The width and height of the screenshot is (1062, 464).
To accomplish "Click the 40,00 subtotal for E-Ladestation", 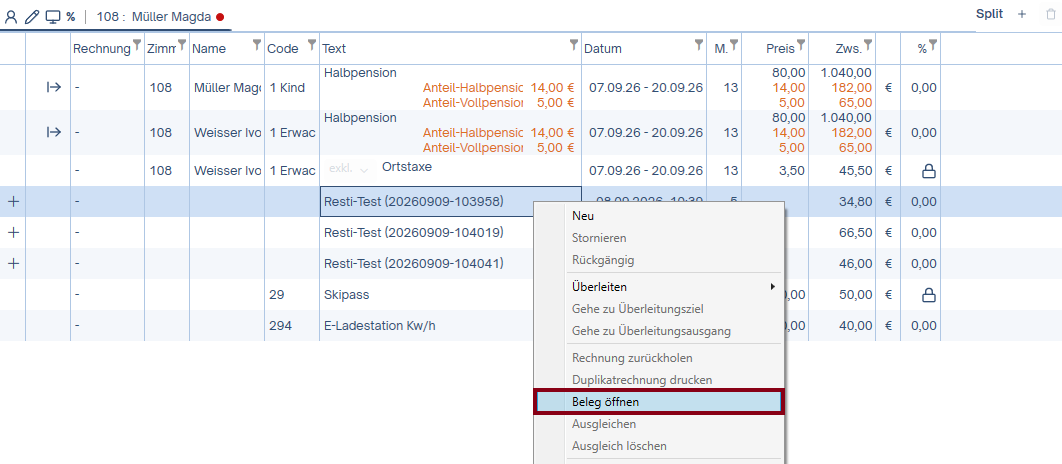I will tap(855, 326).
